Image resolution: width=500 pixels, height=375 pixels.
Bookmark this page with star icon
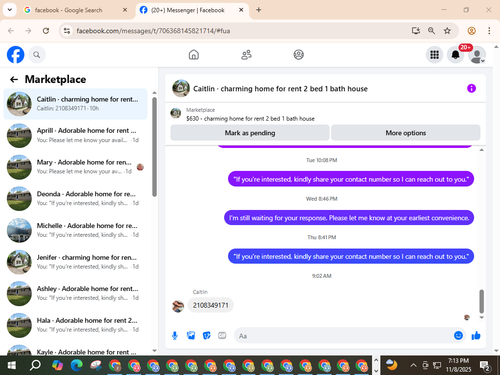coord(447,31)
